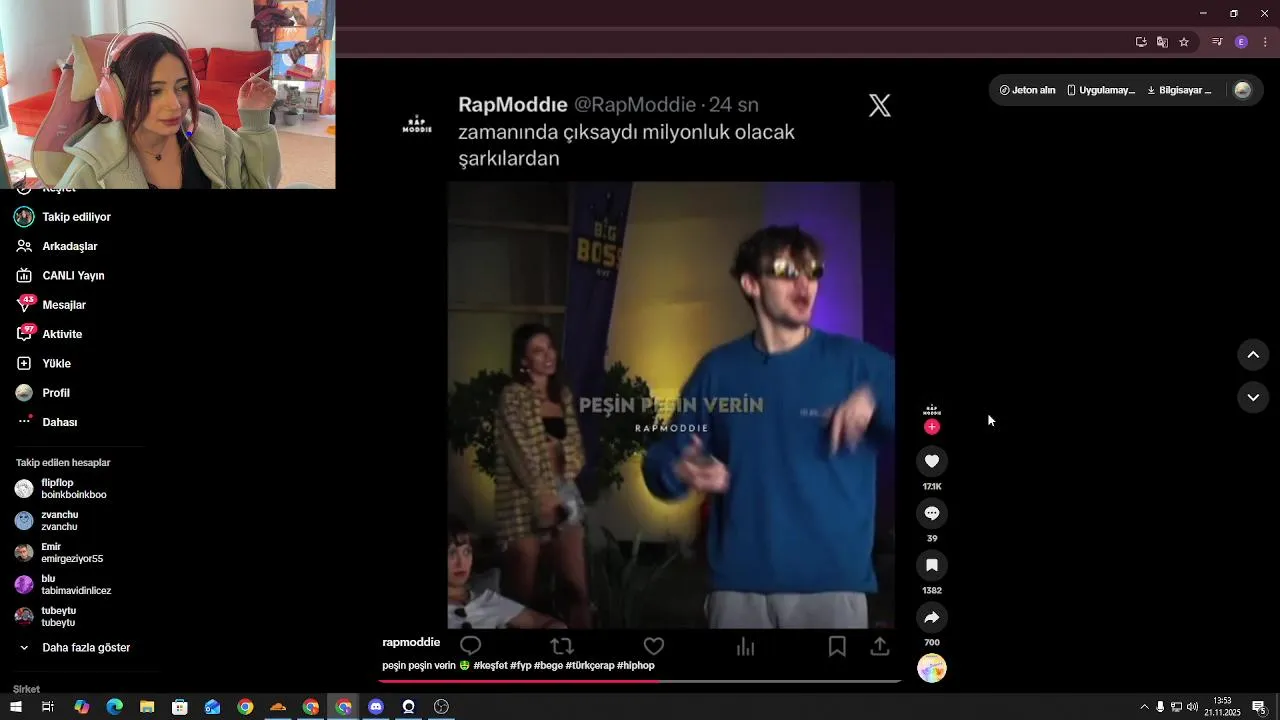Follow rapmoddie with the red plus button
The width and height of the screenshot is (1280, 720).
932,427
